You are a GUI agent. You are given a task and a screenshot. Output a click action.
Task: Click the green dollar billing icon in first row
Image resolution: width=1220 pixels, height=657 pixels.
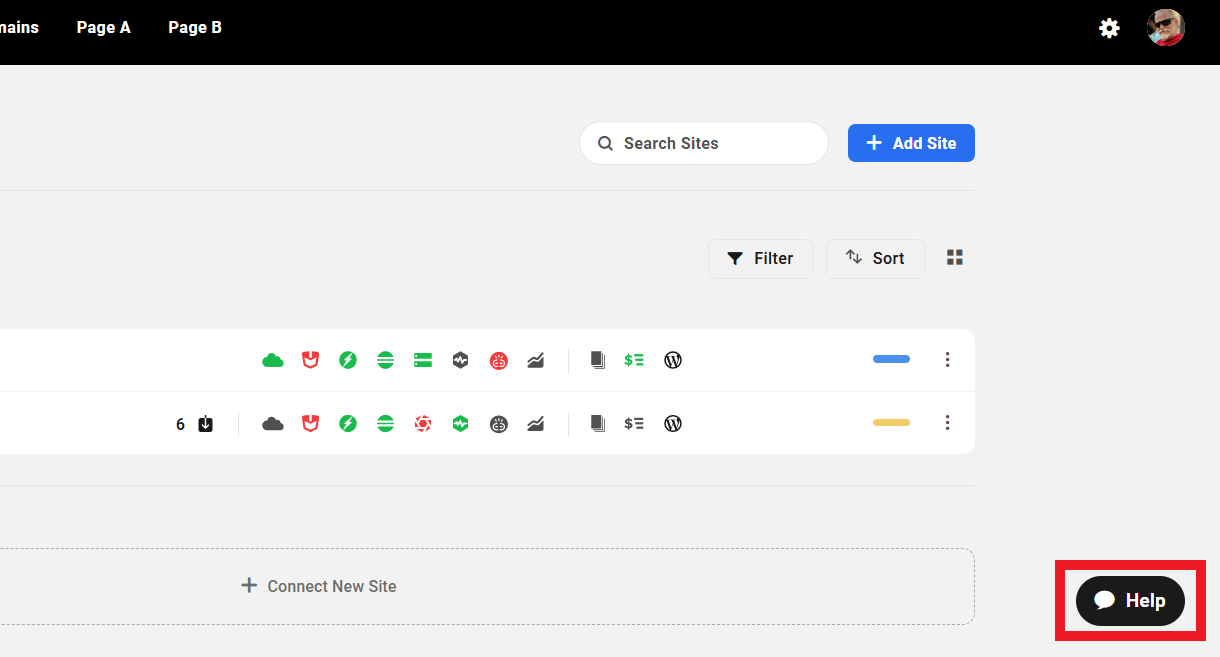634,361
